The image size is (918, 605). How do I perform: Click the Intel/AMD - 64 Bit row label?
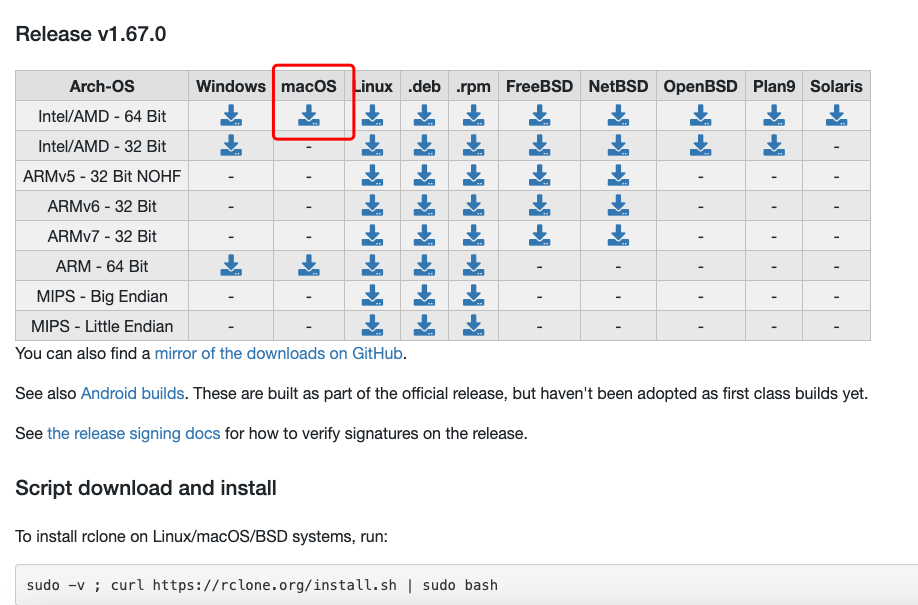(x=102, y=117)
